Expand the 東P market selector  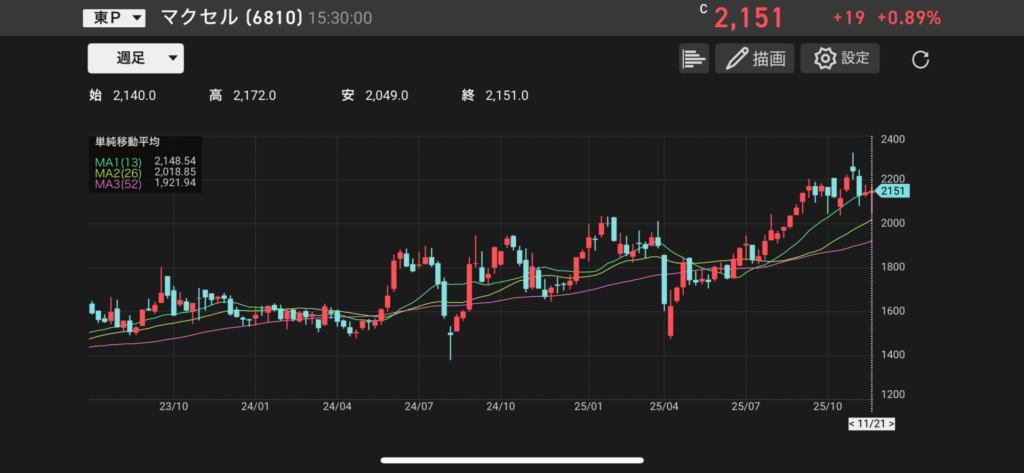pos(114,18)
